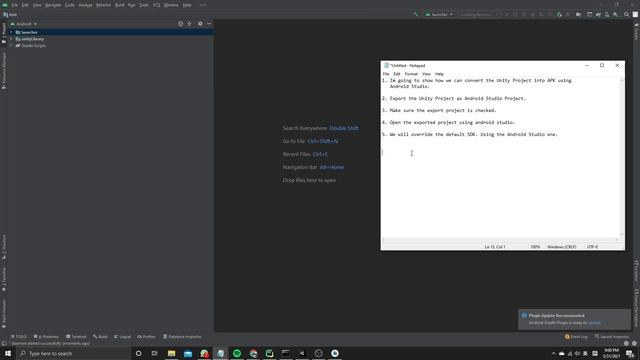The width and height of the screenshot is (640, 360).
Task: Open the Profiler tool window tab
Action: tap(146, 337)
